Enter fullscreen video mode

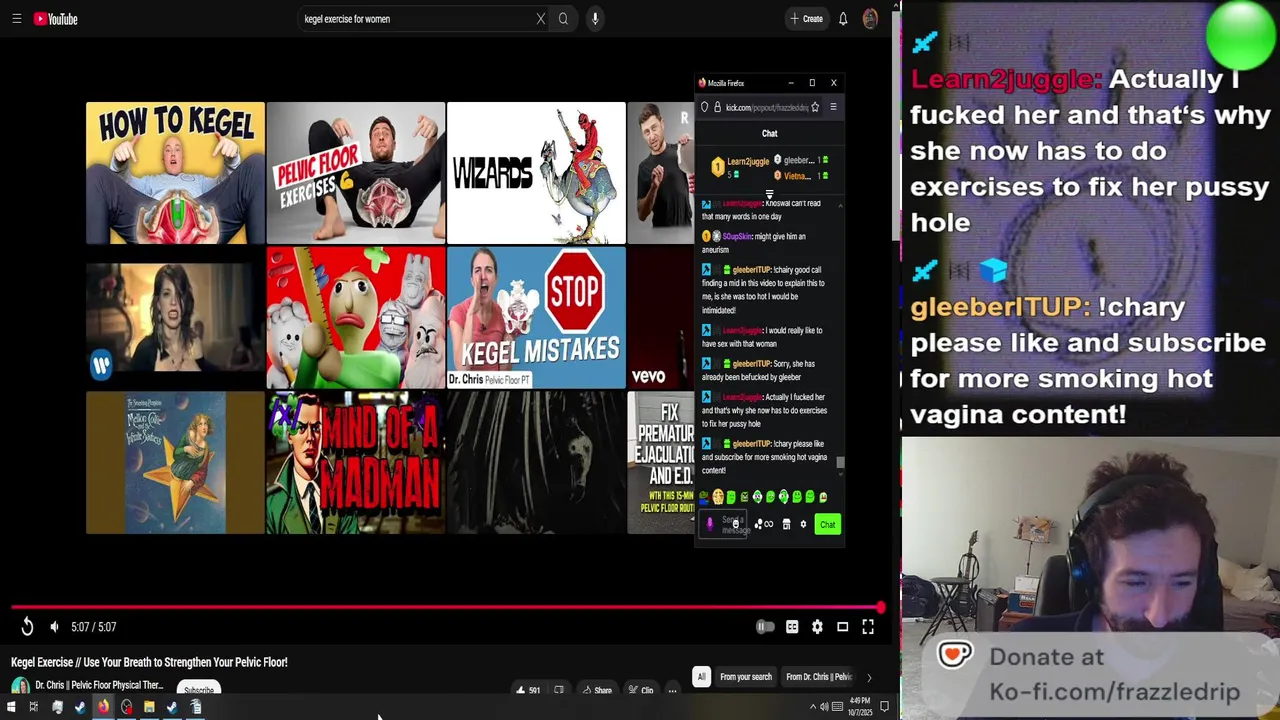pyautogui.click(x=868, y=627)
